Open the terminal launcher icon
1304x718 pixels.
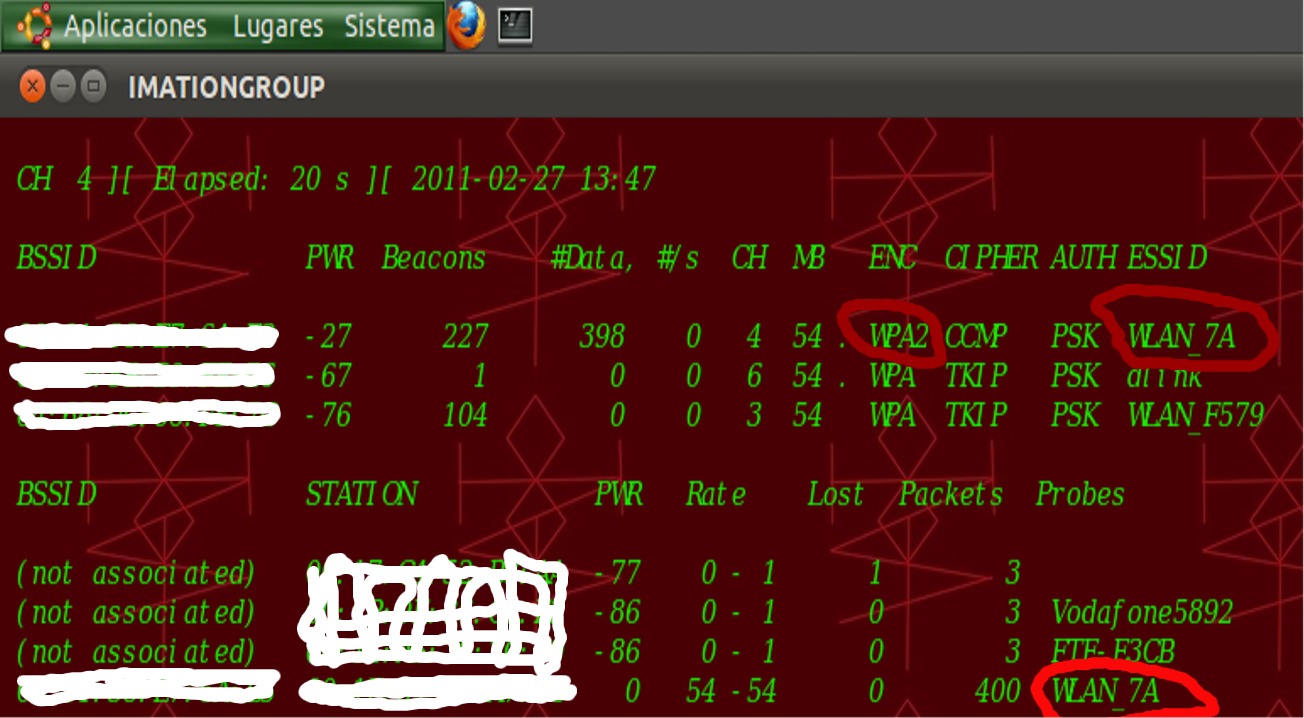[x=516, y=25]
